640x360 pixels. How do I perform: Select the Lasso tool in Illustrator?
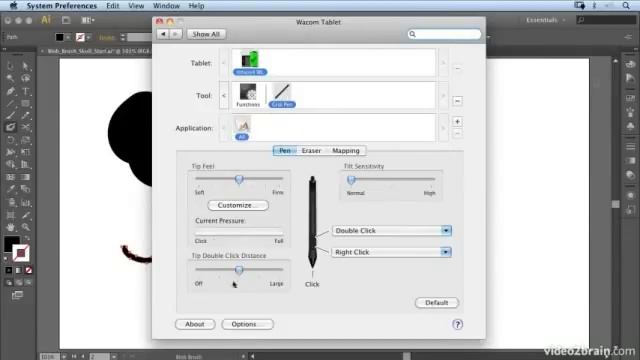click(25, 78)
